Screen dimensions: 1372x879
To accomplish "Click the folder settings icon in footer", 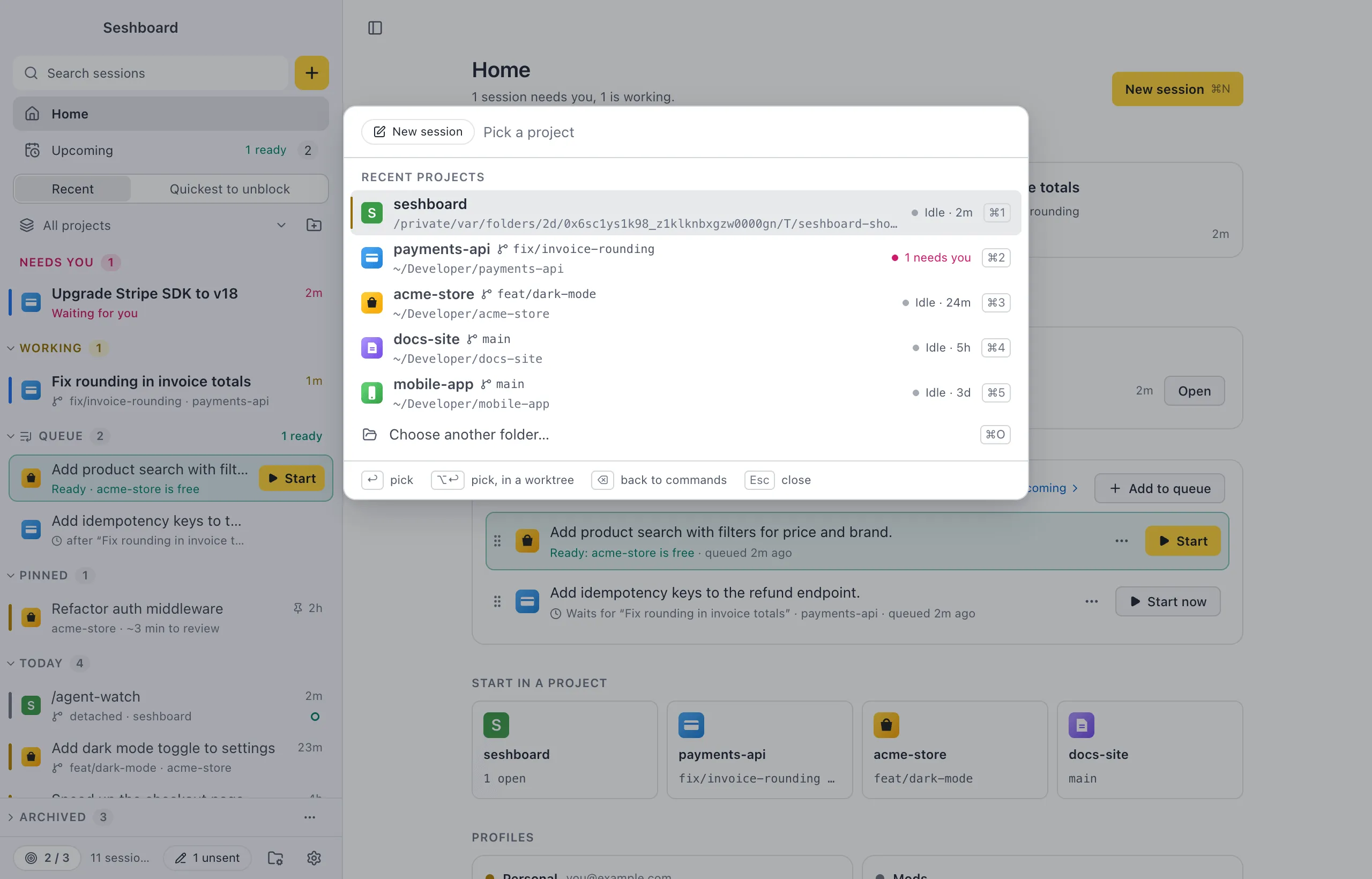I will point(275,858).
